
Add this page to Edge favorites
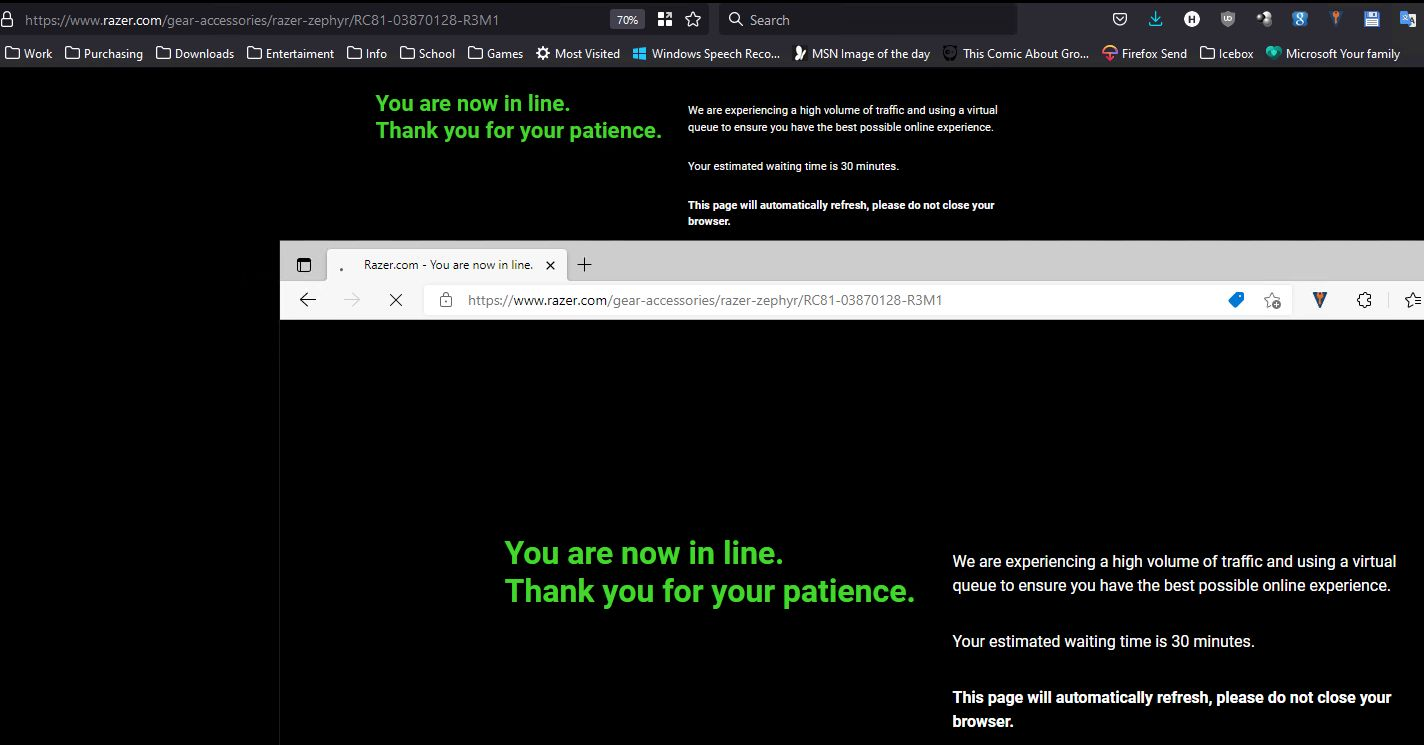[1272, 300]
